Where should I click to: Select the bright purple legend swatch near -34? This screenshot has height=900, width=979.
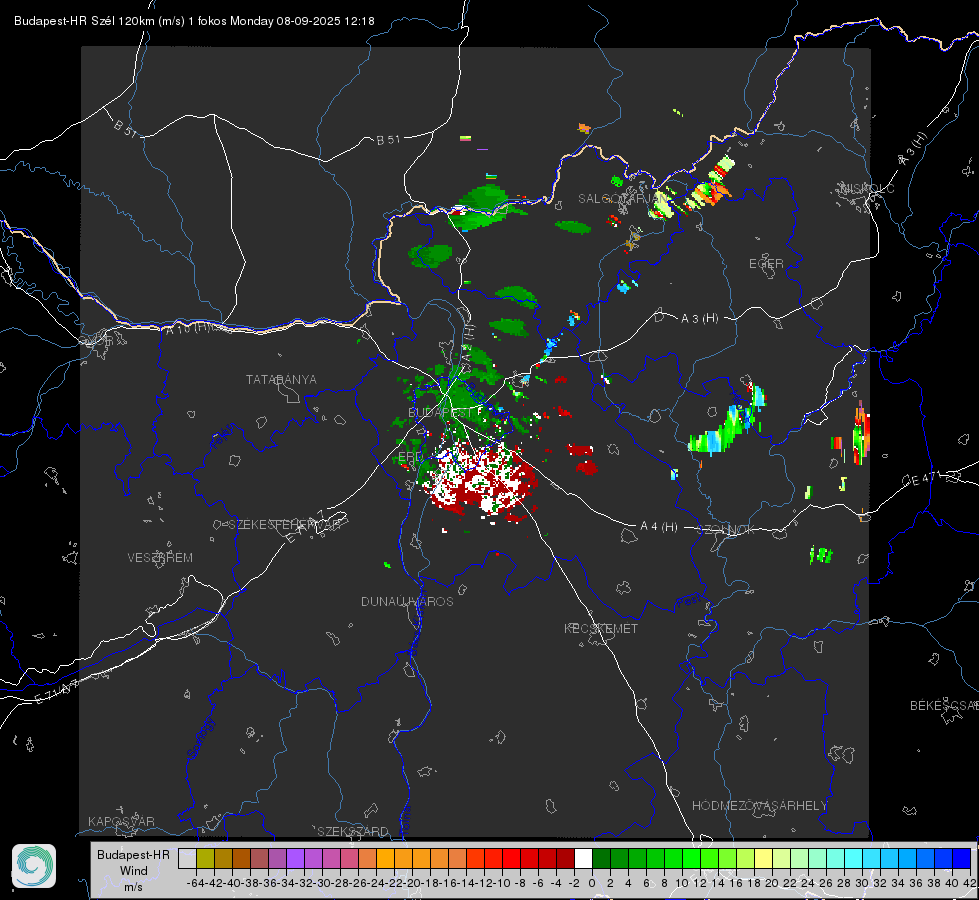pyautogui.click(x=295, y=858)
